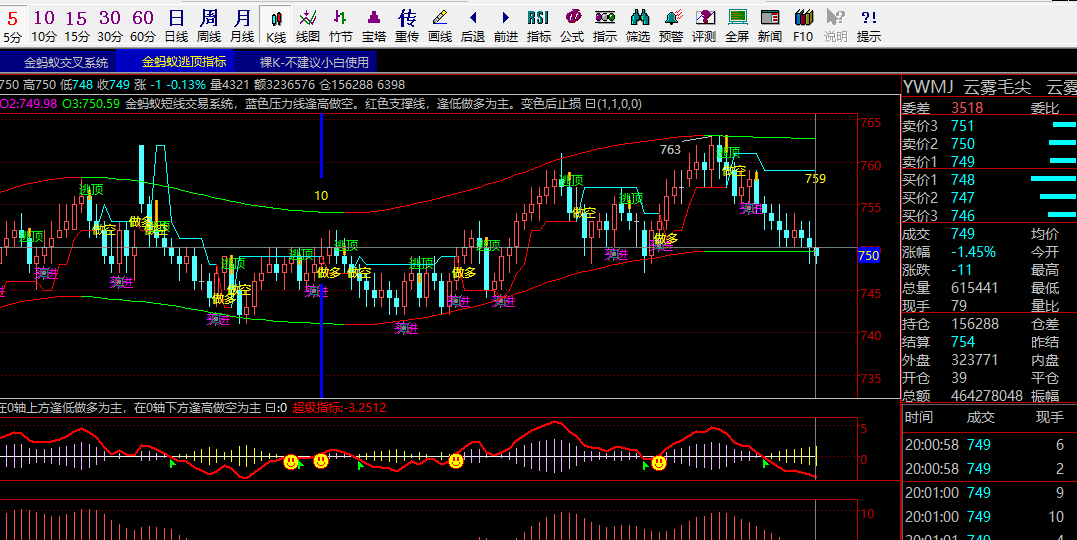
Task: Toggle 全屏 full screen mode
Action: (x=737, y=25)
